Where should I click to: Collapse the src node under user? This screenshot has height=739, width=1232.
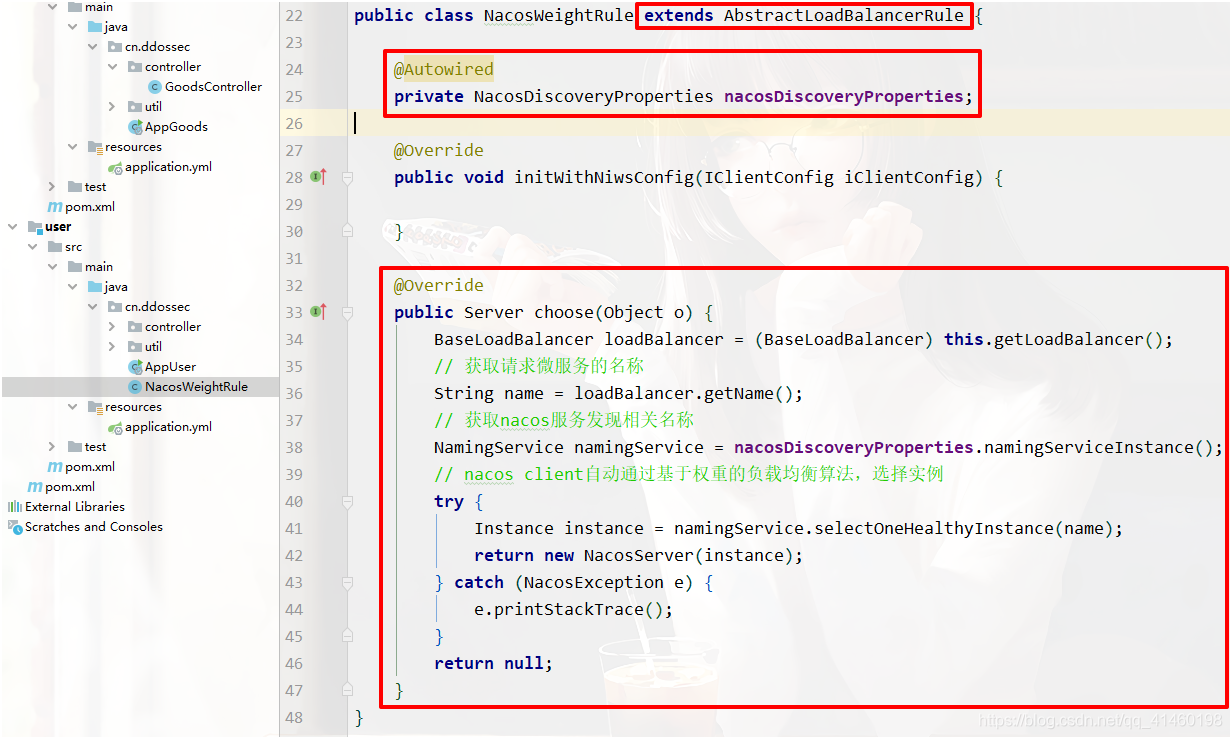point(33,247)
